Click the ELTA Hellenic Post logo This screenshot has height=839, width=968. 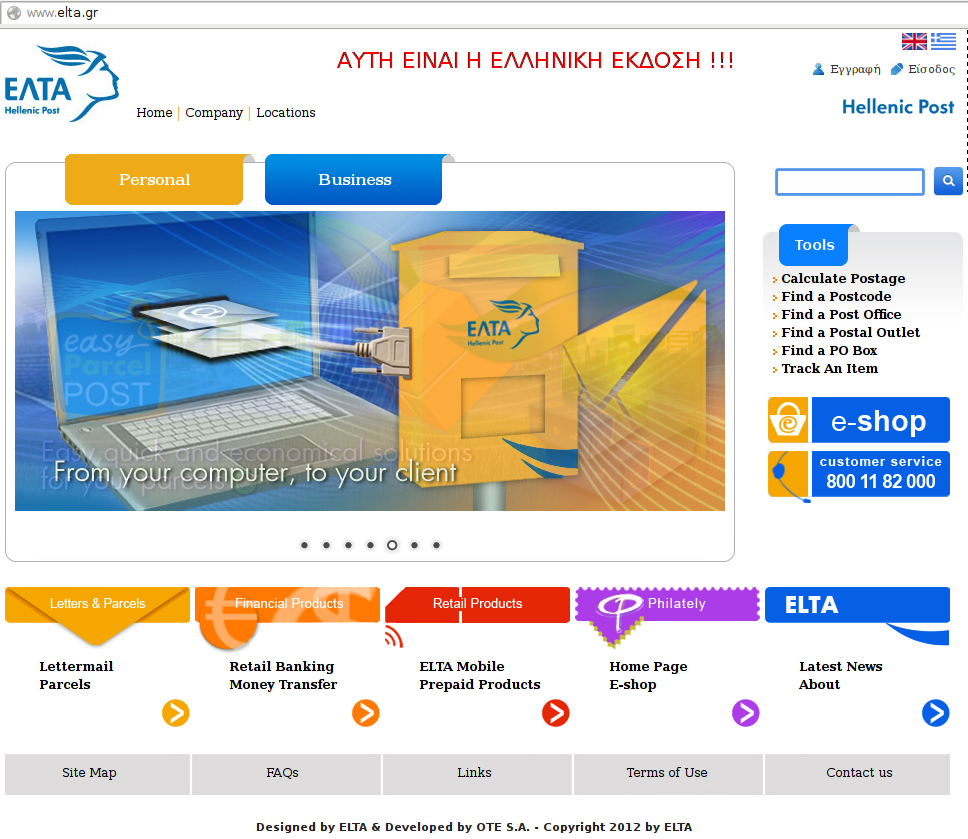point(61,83)
